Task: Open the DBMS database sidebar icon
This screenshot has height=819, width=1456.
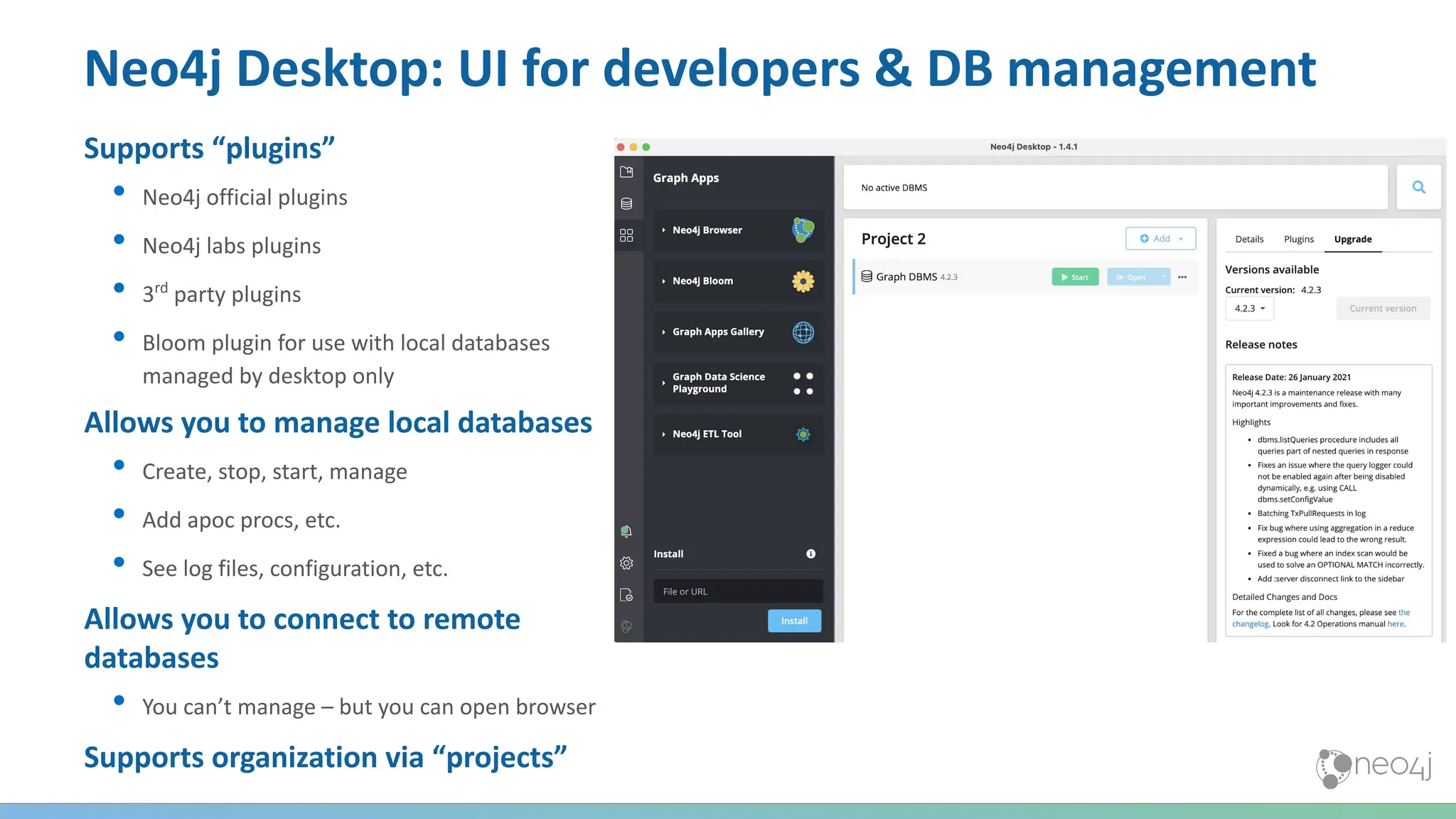Action: coord(626,203)
